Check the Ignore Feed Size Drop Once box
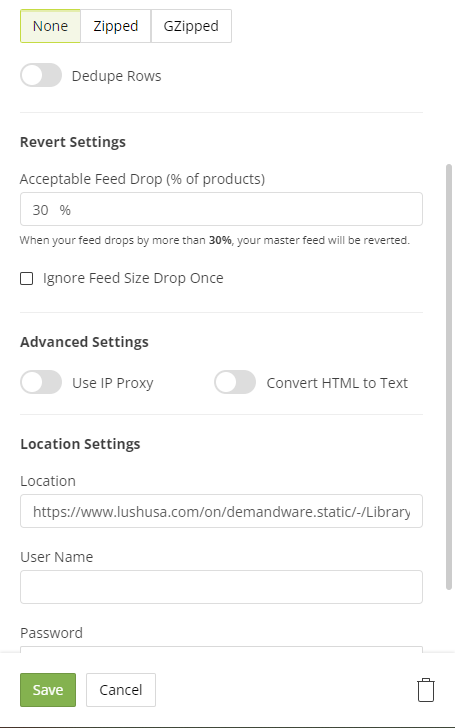Viewport: 455px width, 728px height. point(26,278)
